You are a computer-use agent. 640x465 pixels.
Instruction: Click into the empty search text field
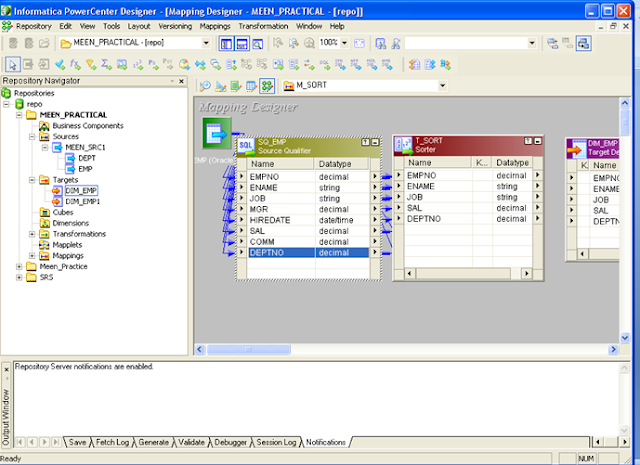coord(465,42)
